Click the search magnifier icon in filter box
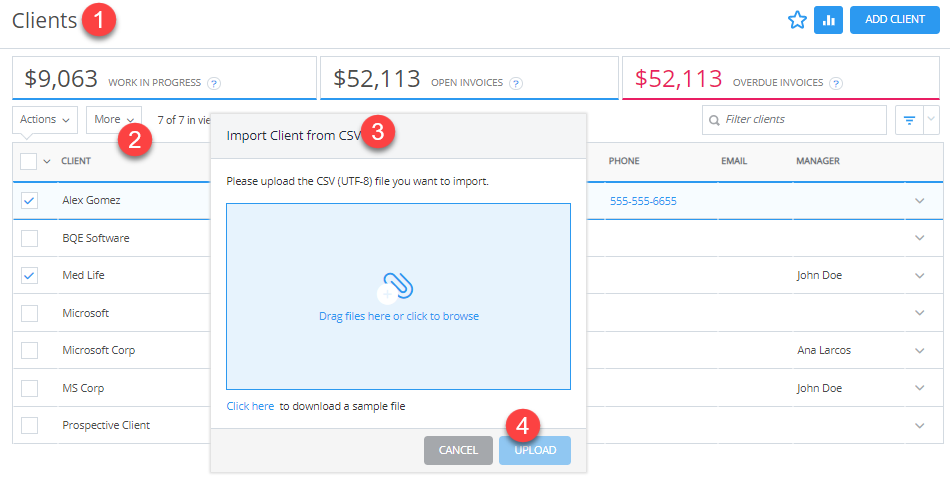The height and width of the screenshot is (490, 950). point(715,120)
